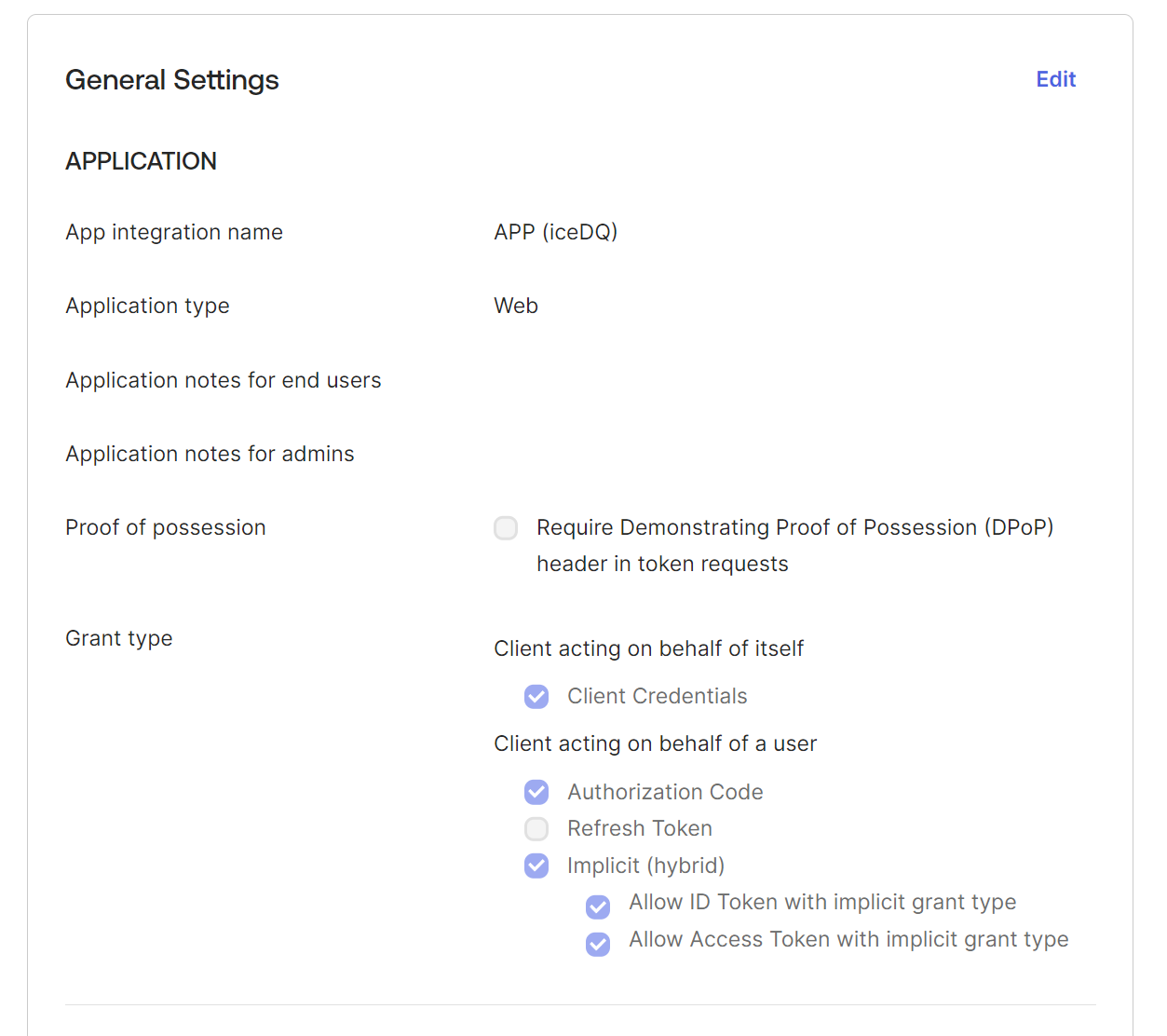1167x1036 pixels.
Task: Click the APPLICATION section heading
Action: pyautogui.click(x=141, y=161)
